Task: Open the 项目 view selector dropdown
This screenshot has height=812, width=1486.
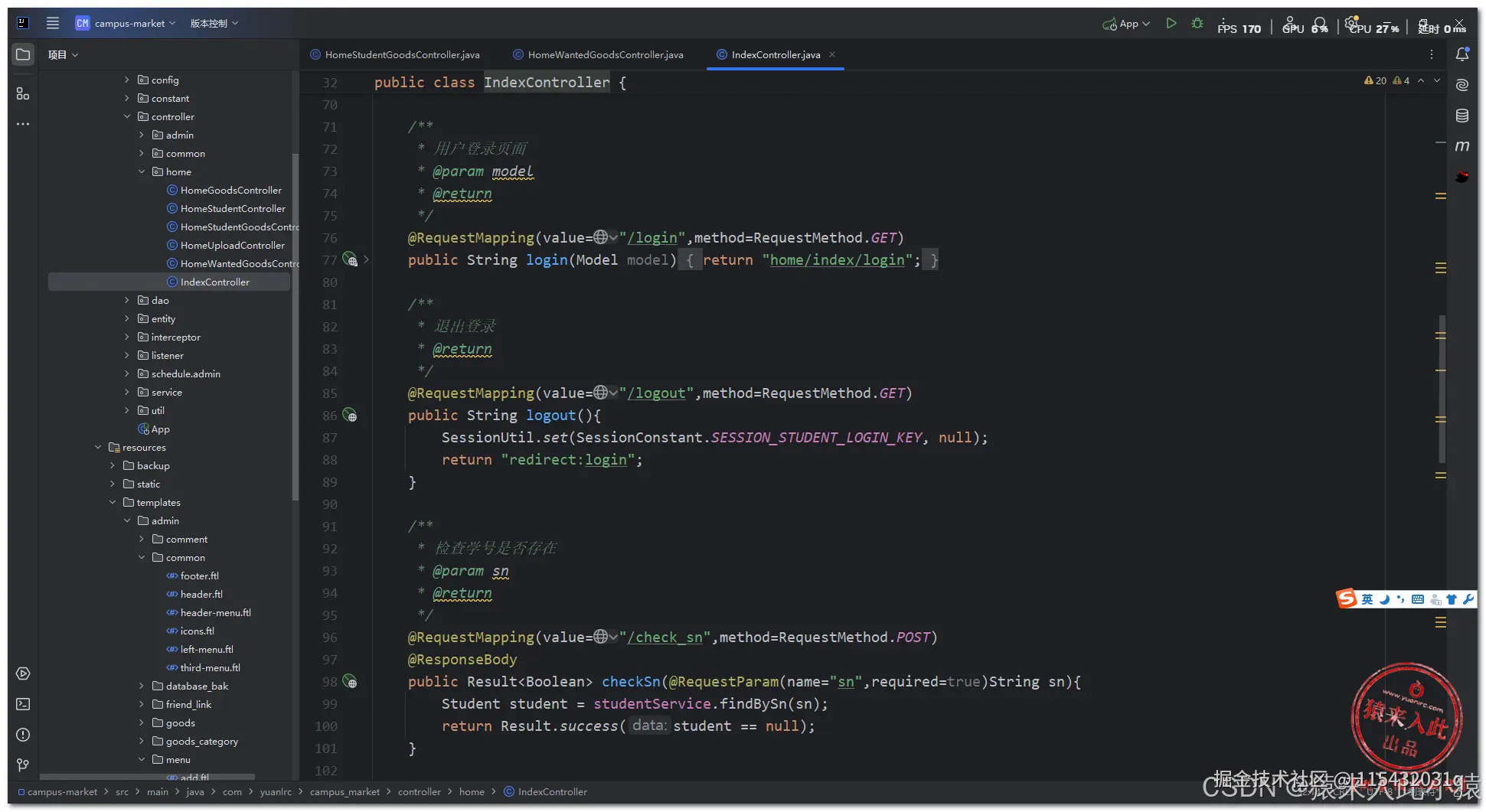Action: click(x=63, y=54)
